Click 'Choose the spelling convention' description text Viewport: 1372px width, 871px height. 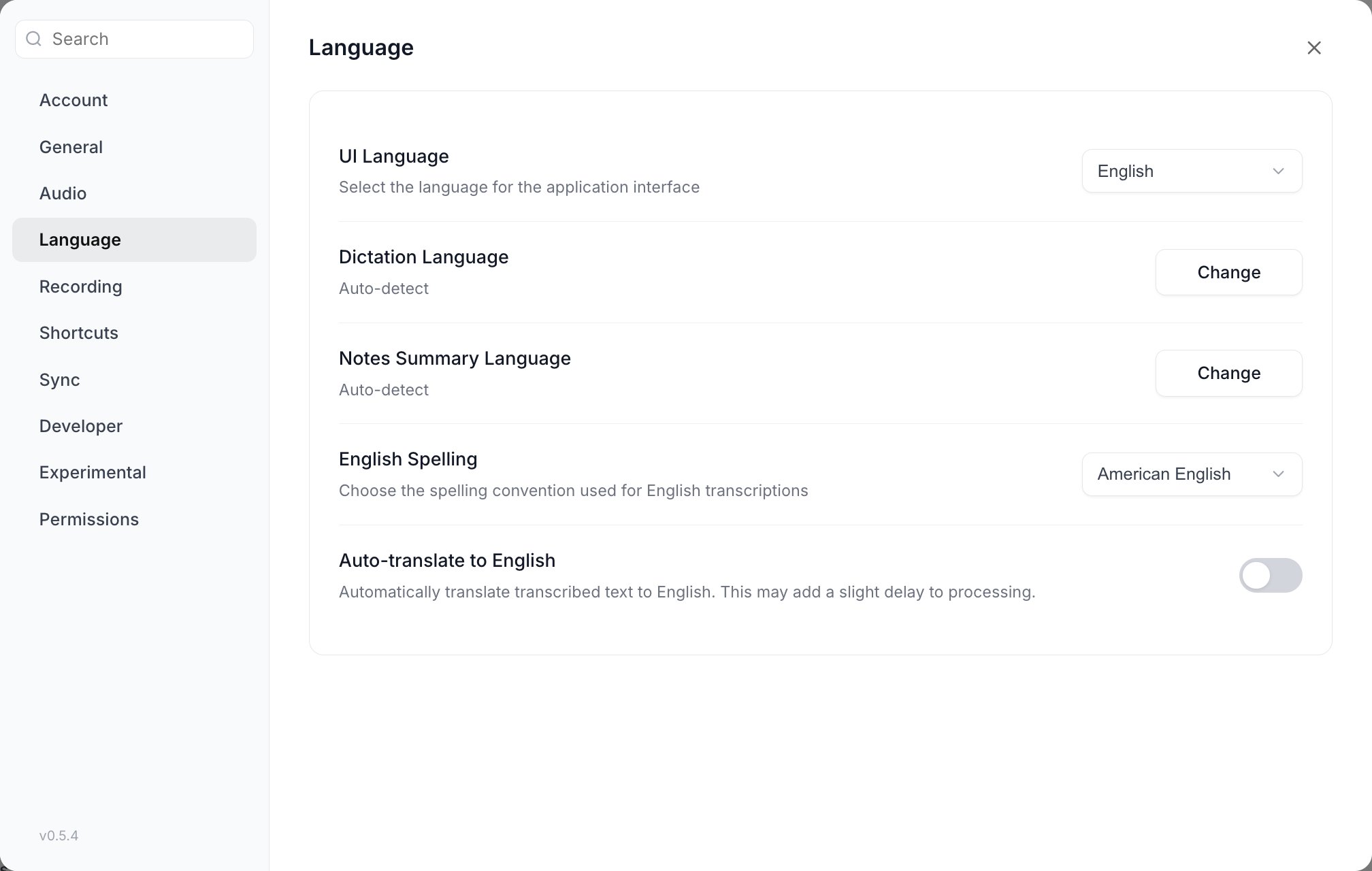(574, 491)
